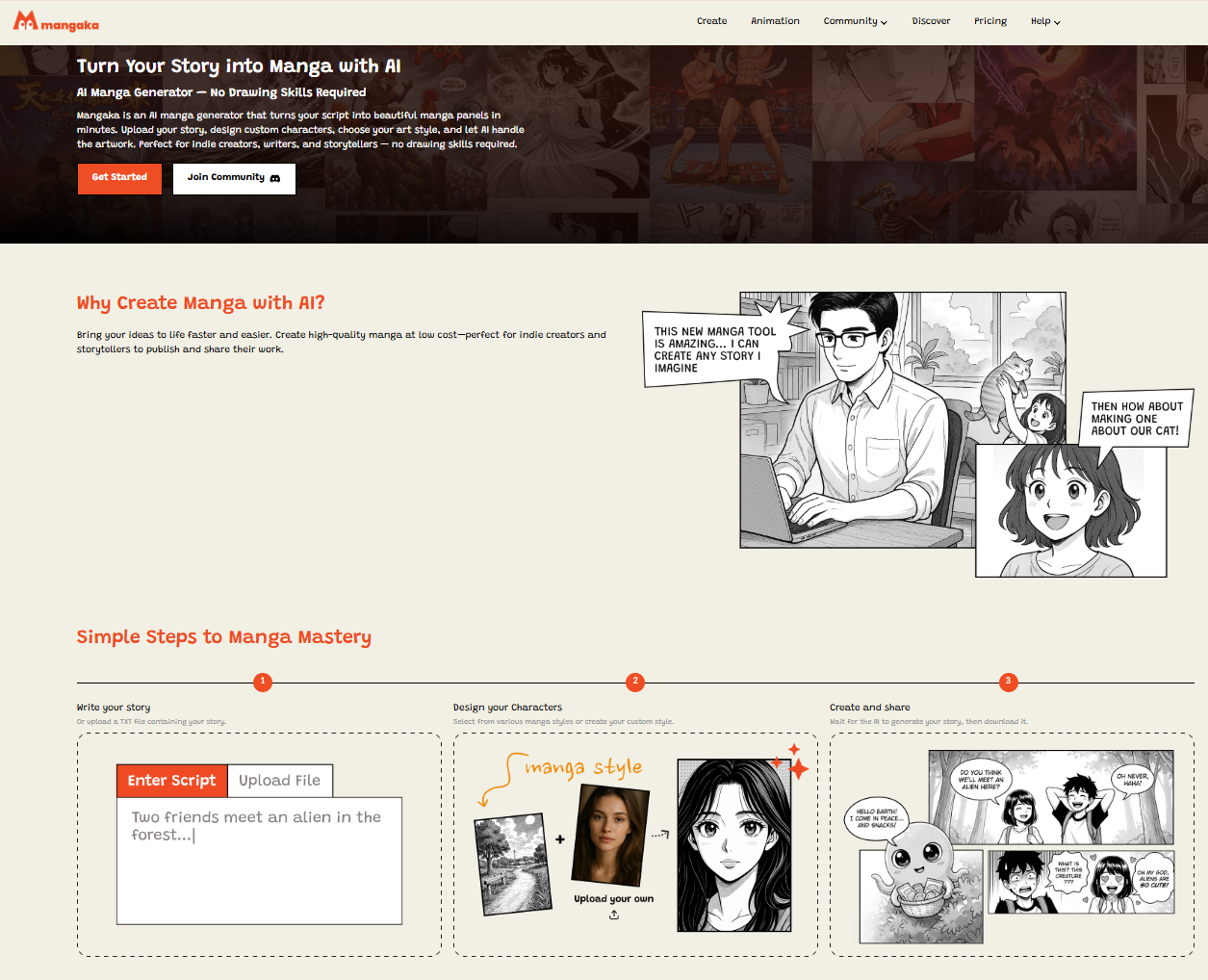Open the Pricing page link
Viewport: 1208px width, 980px height.
[x=990, y=21]
